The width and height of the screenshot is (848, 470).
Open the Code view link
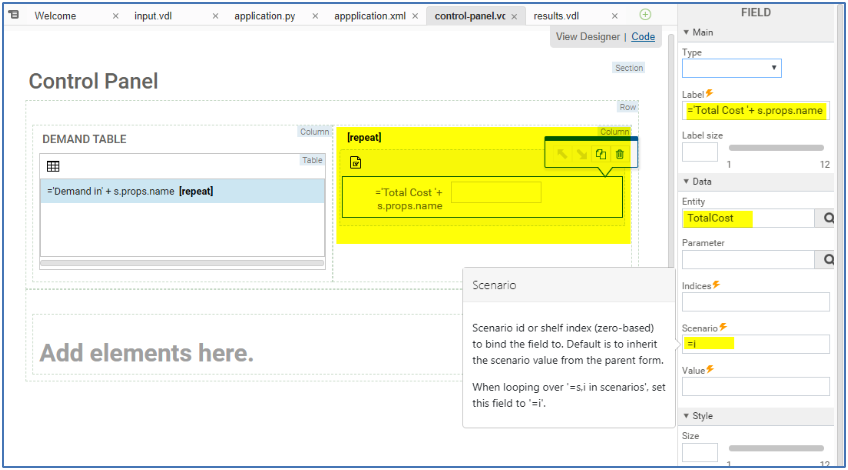pyautogui.click(x=643, y=37)
